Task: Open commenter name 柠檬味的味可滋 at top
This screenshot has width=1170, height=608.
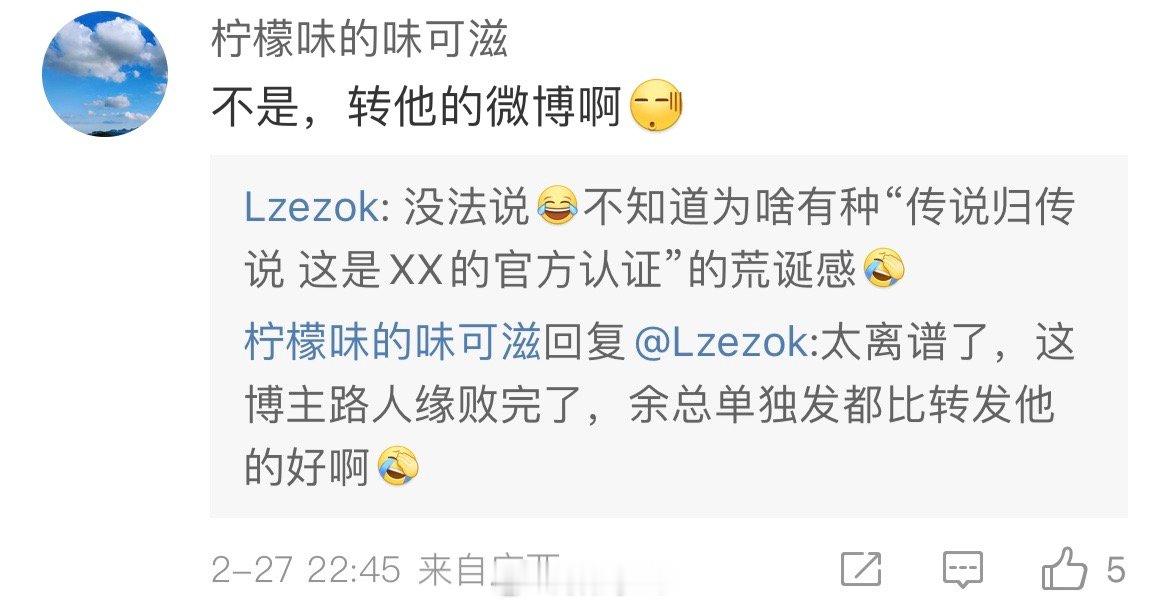Action: point(359,40)
